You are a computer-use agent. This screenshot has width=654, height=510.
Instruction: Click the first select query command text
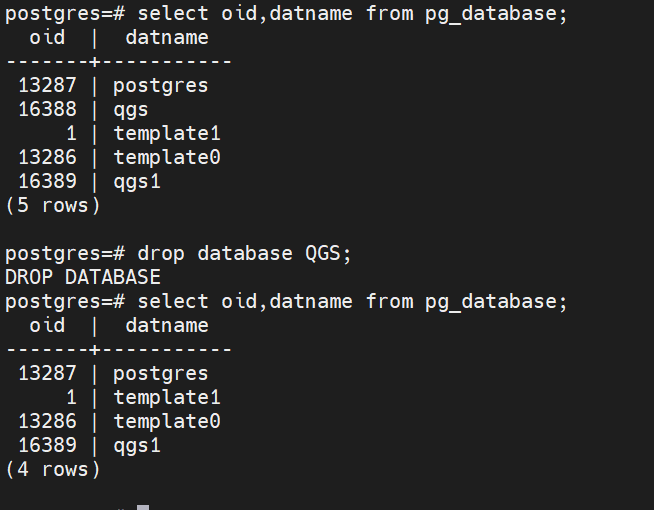[x=352, y=13]
